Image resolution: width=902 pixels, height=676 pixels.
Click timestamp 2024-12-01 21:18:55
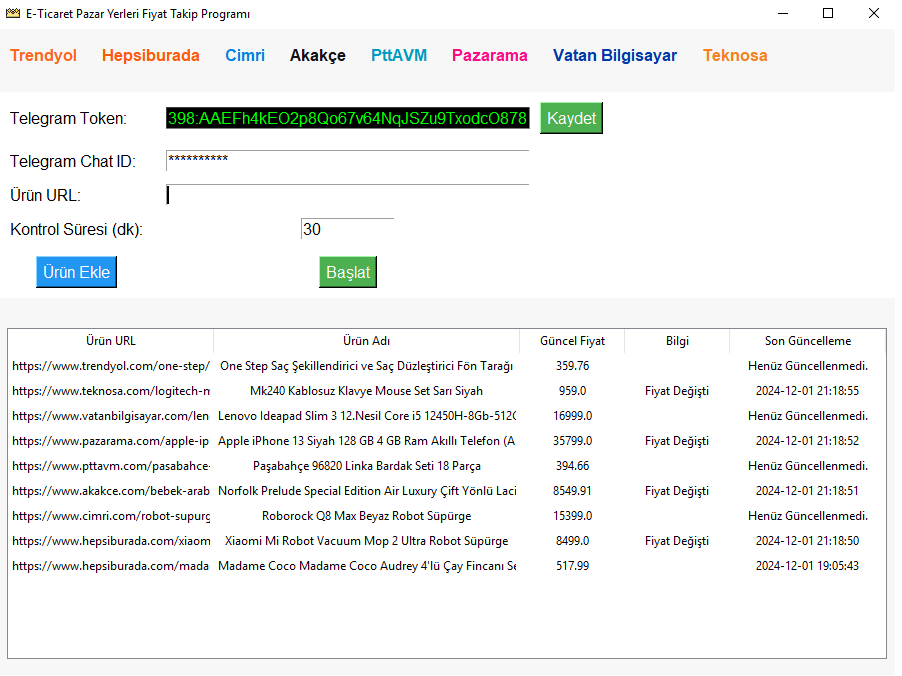click(807, 391)
